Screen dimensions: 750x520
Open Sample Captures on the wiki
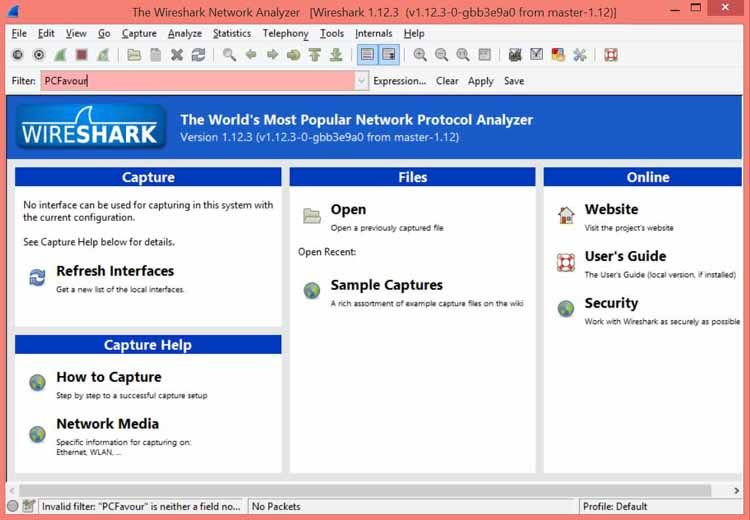(386, 285)
